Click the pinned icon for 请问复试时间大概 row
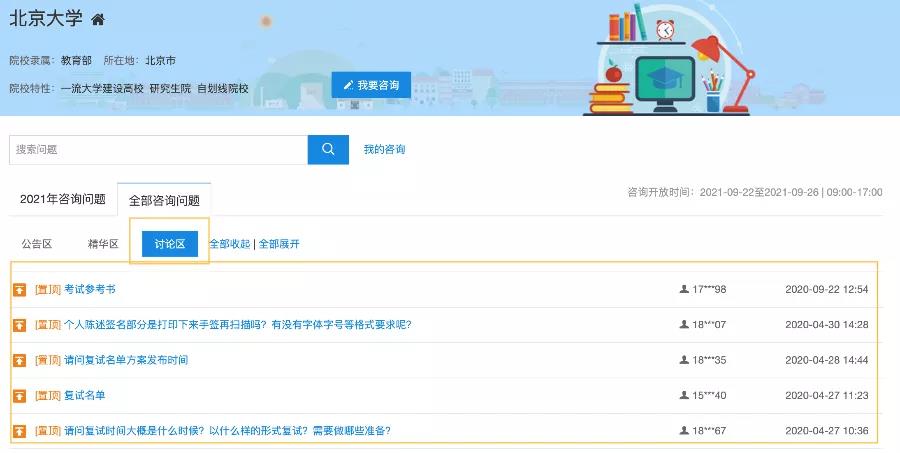 pyautogui.click(x=20, y=431)
